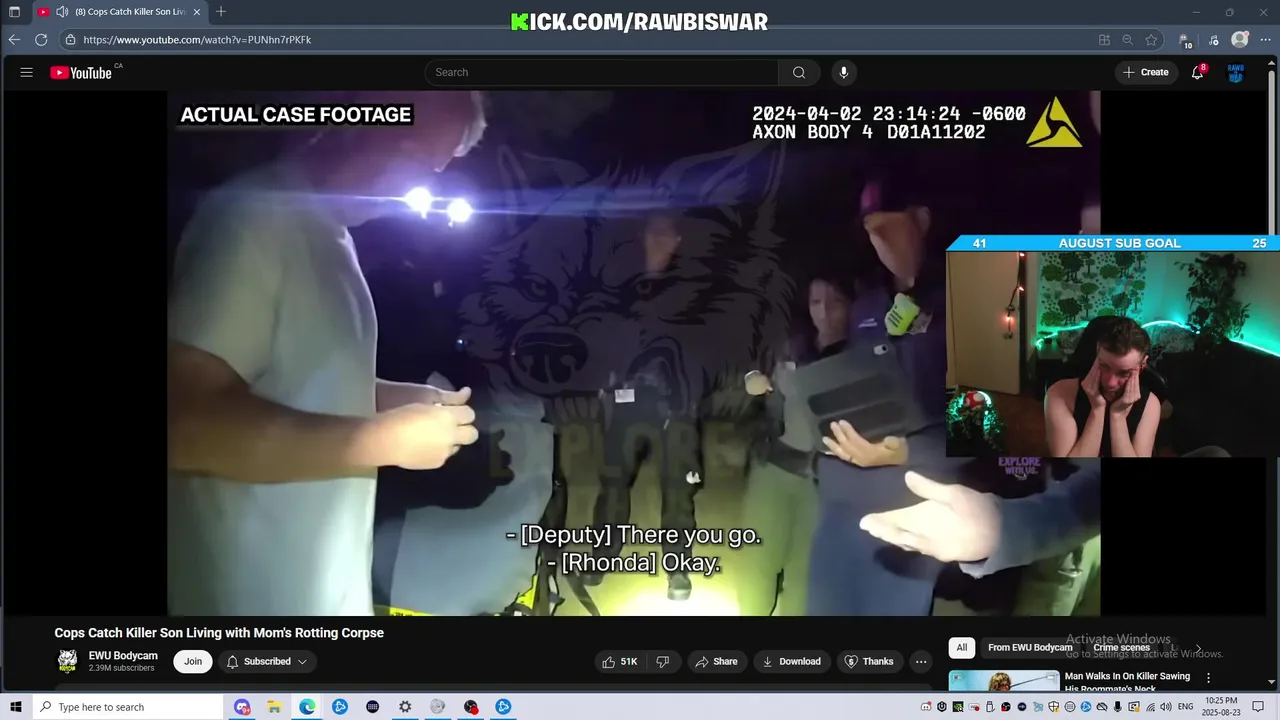Download the video

click(x=791, y=661)
